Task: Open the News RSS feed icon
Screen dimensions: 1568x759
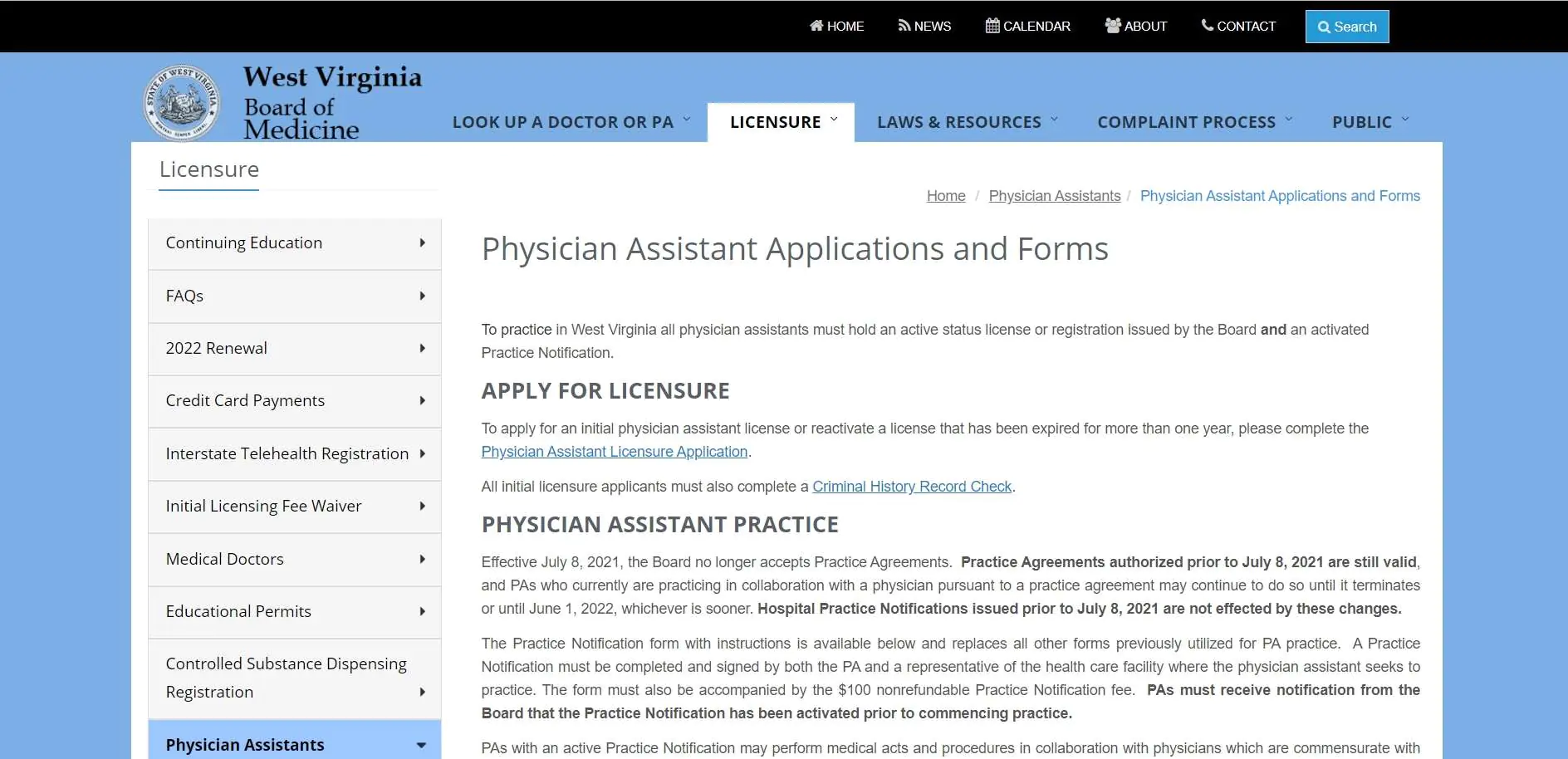Action: tap(904, 26)
